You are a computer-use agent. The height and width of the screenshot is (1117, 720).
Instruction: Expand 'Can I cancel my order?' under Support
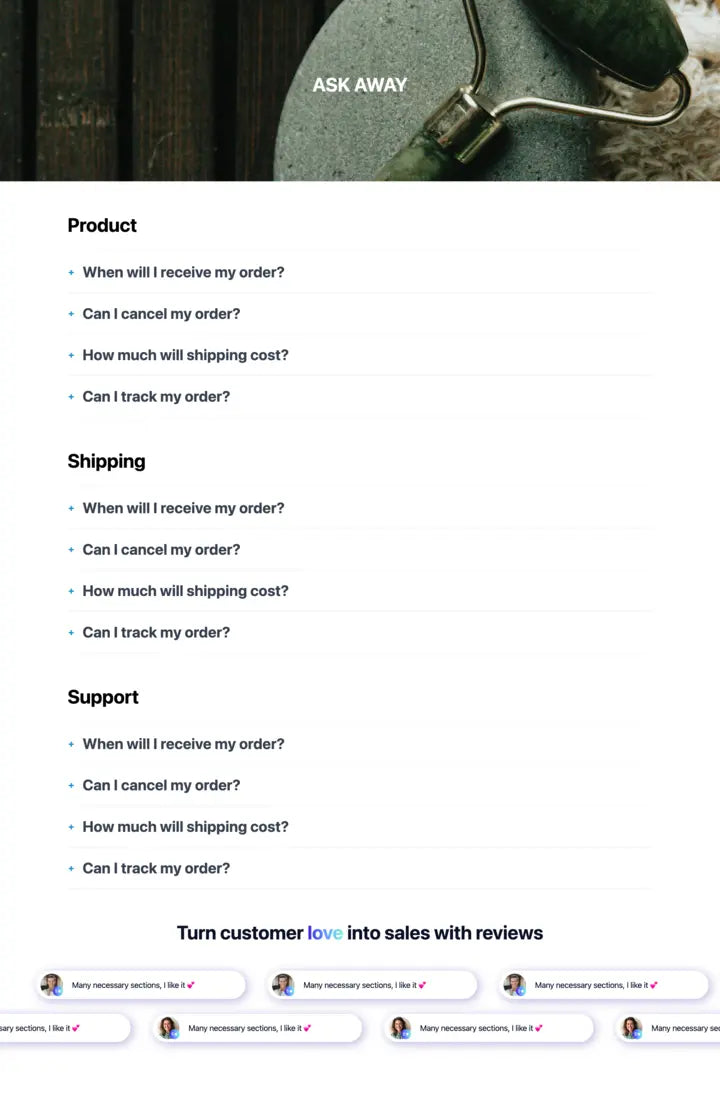tap(161, 785)
